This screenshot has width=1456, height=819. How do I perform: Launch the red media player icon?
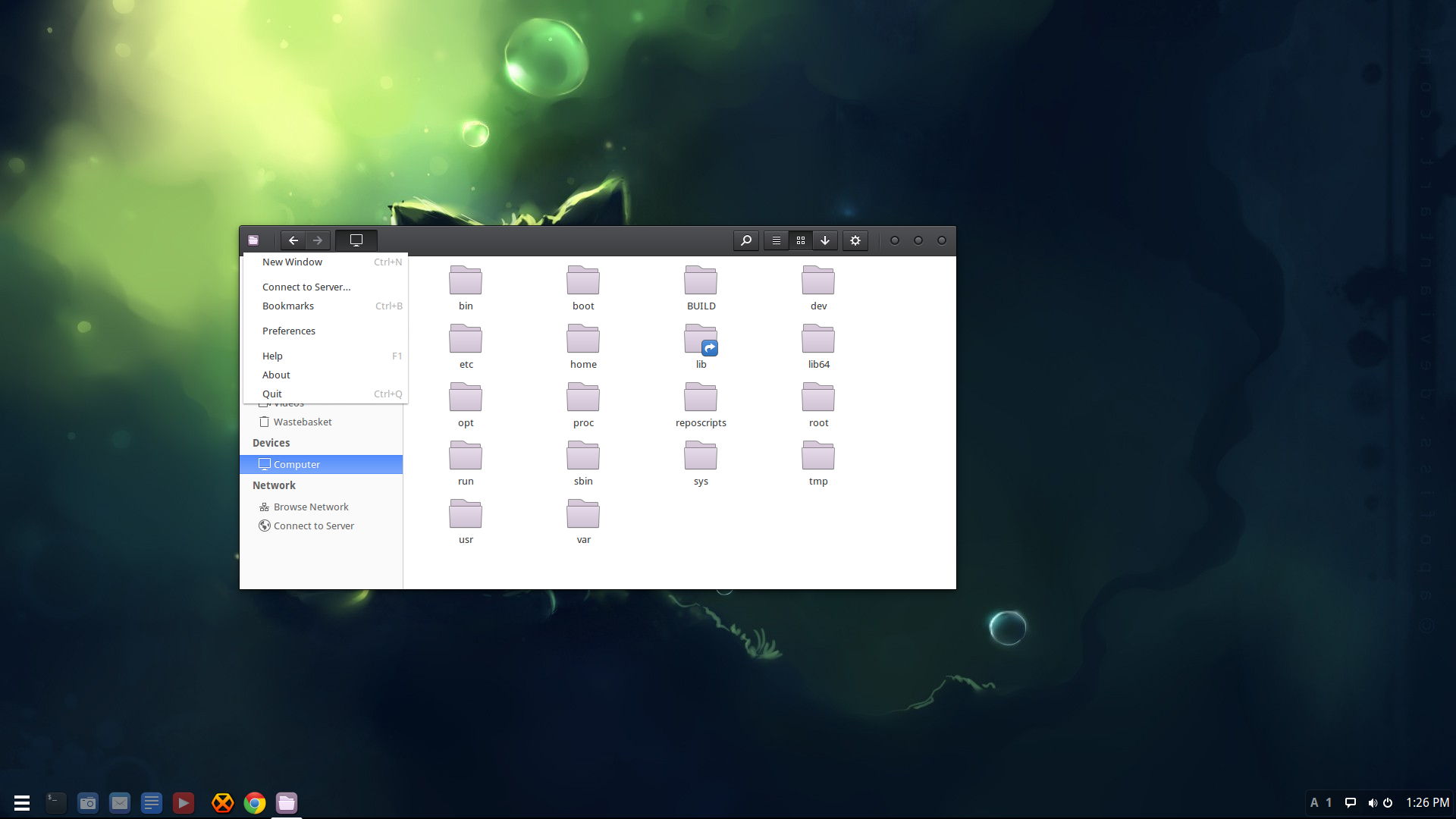[x=184, y=802]
